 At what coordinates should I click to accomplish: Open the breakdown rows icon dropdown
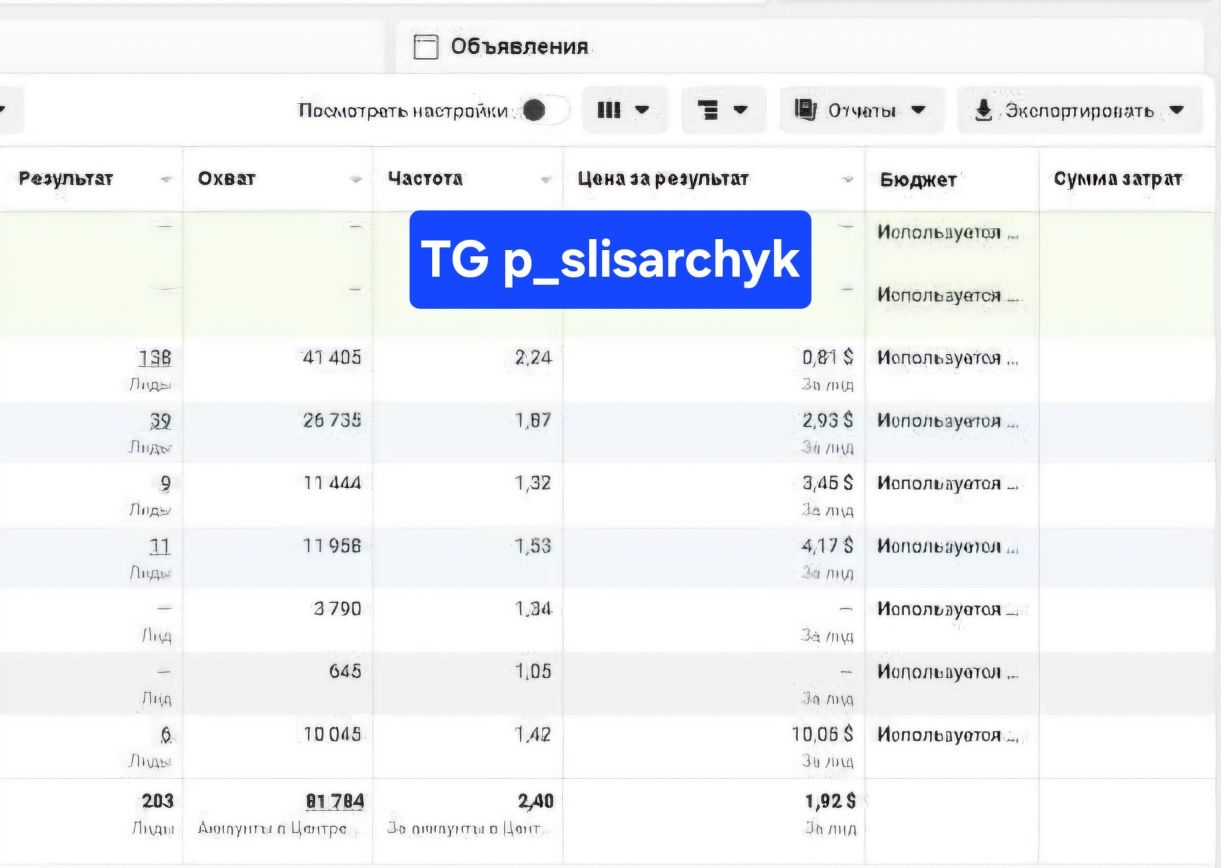tap(724, 110)
